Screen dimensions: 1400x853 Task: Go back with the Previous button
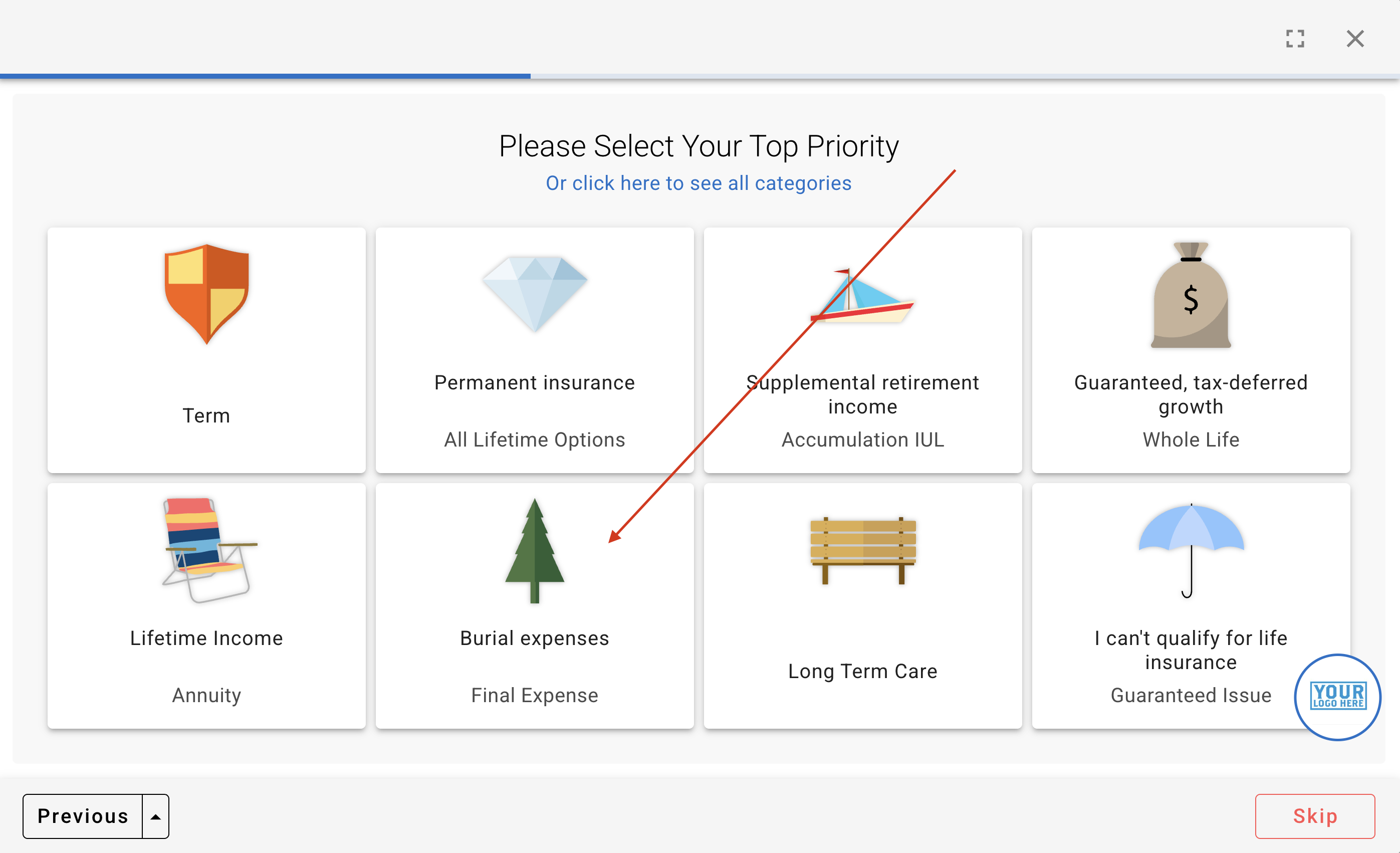[x=83, y=816]
